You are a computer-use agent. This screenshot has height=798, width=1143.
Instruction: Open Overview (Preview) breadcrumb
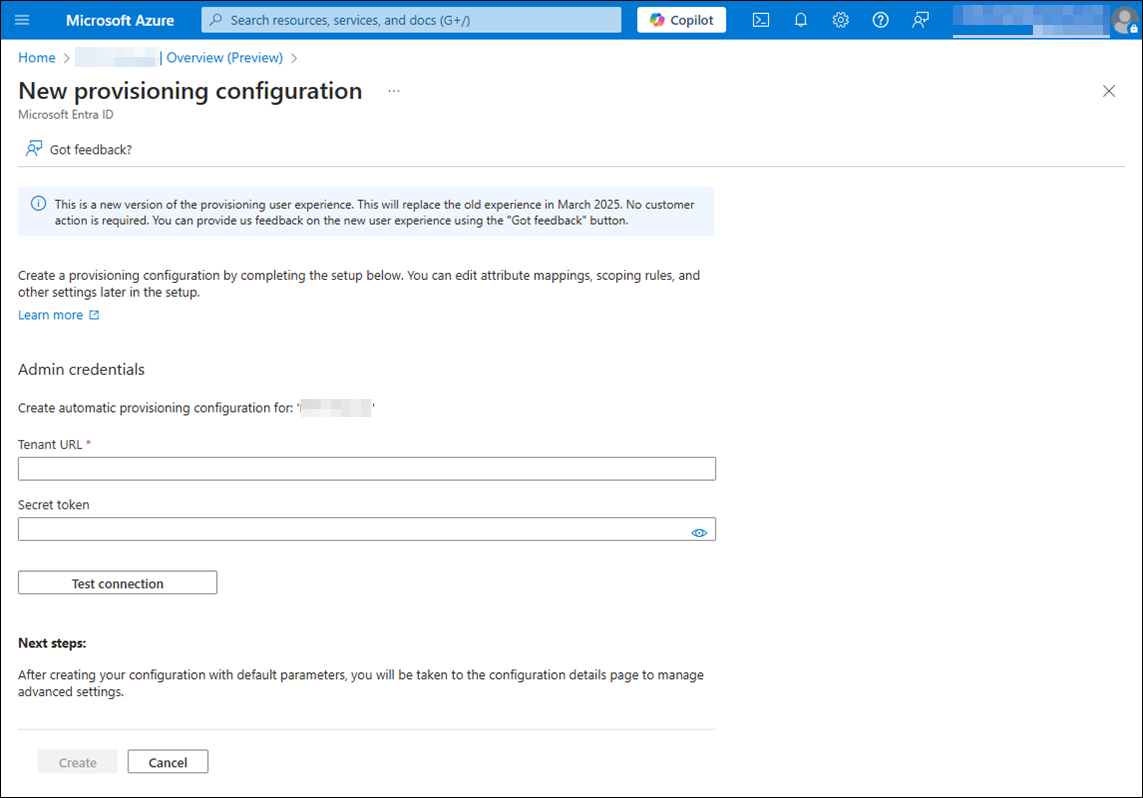click(224, 57)
